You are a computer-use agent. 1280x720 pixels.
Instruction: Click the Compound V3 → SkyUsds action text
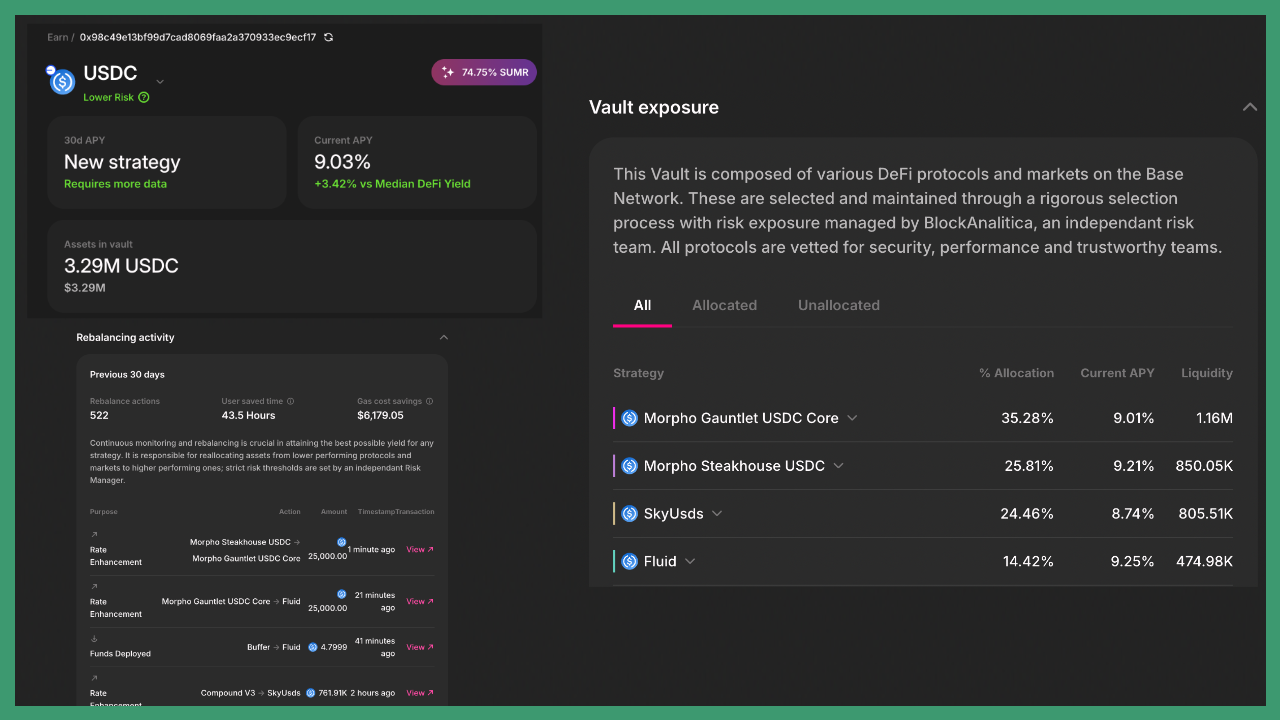[250, 692]
